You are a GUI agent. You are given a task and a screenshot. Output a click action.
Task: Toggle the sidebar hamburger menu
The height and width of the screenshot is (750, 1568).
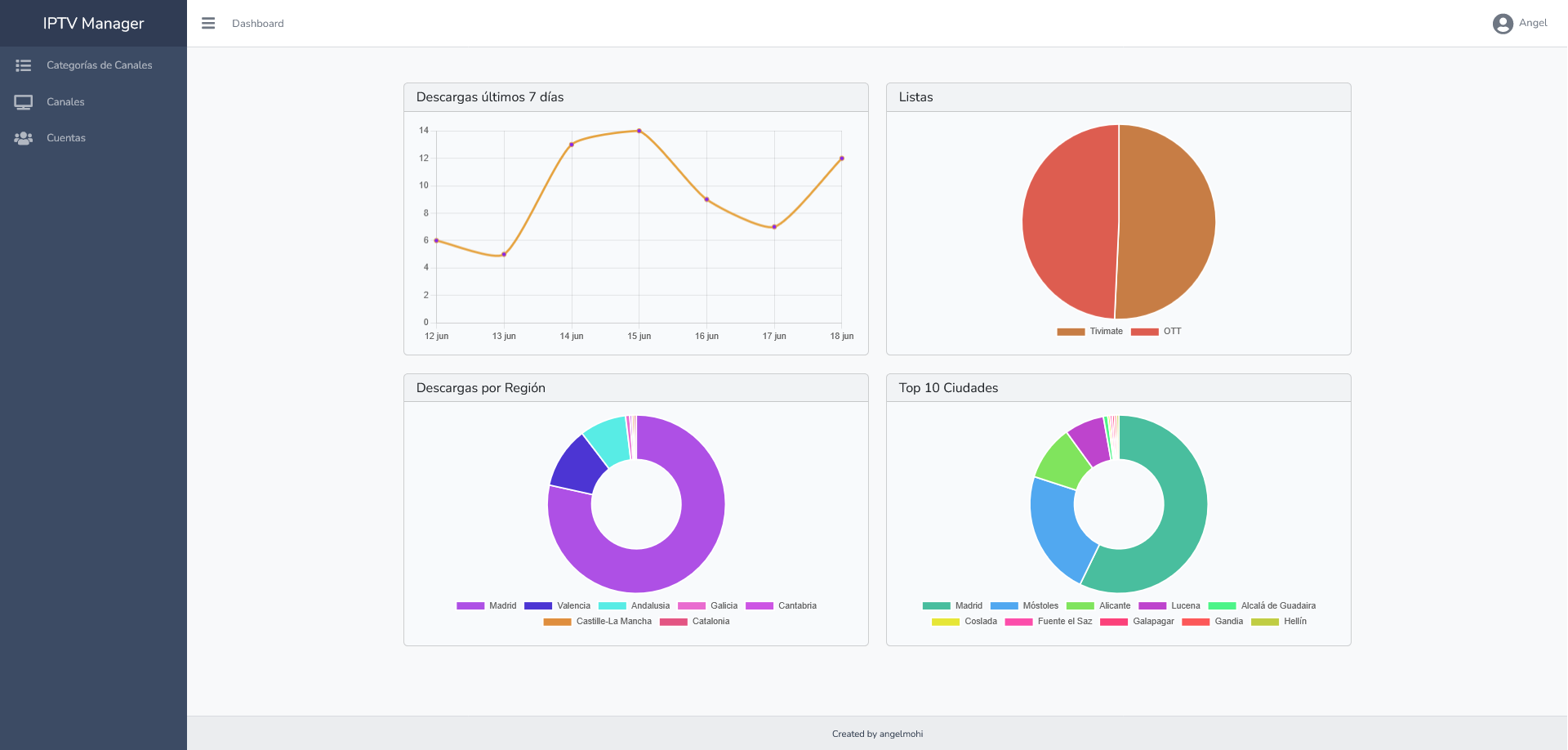click(x=208, y=24)
